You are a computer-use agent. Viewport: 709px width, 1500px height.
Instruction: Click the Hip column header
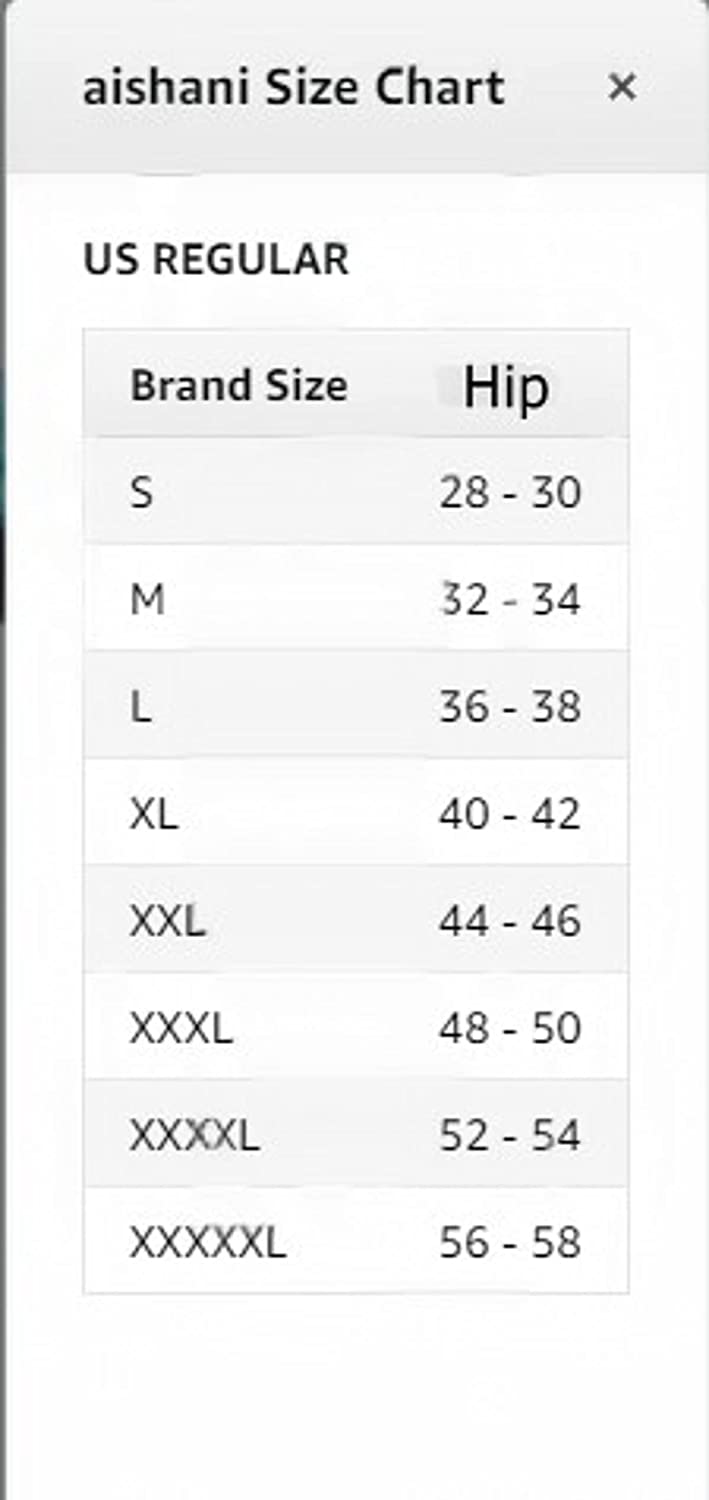tap(506, 386)
